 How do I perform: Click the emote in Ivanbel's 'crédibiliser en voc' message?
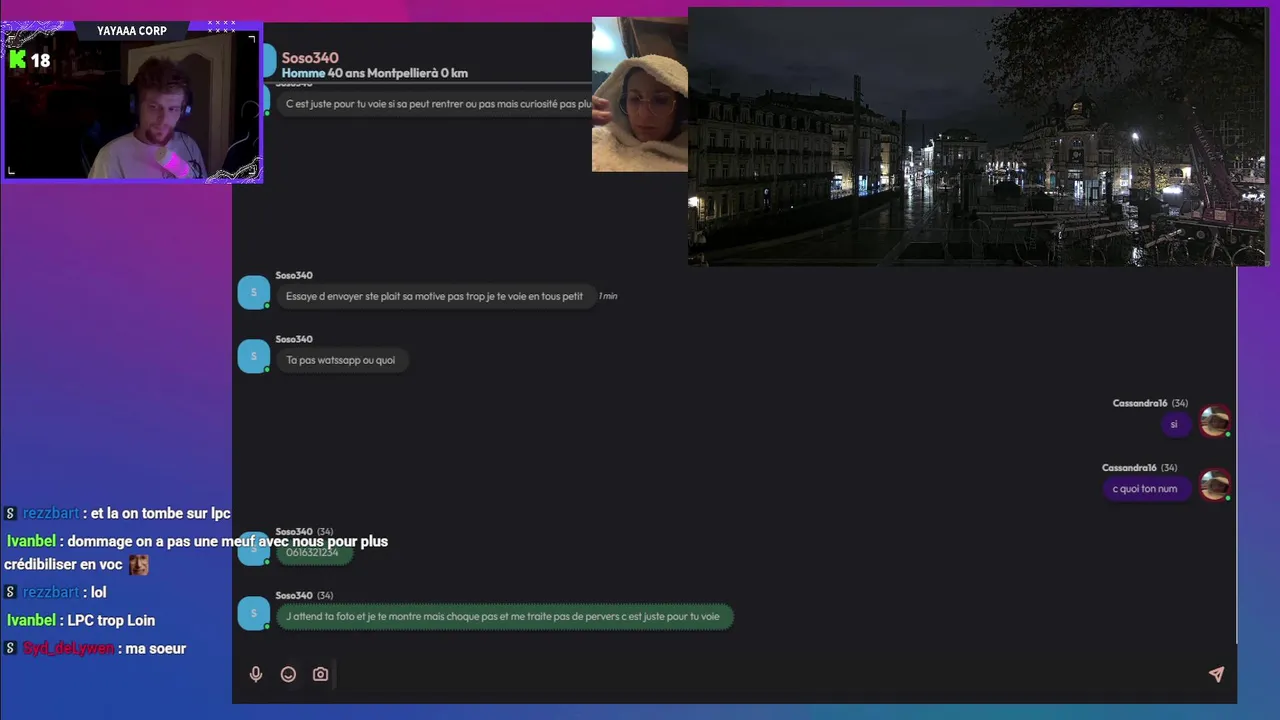138,565
